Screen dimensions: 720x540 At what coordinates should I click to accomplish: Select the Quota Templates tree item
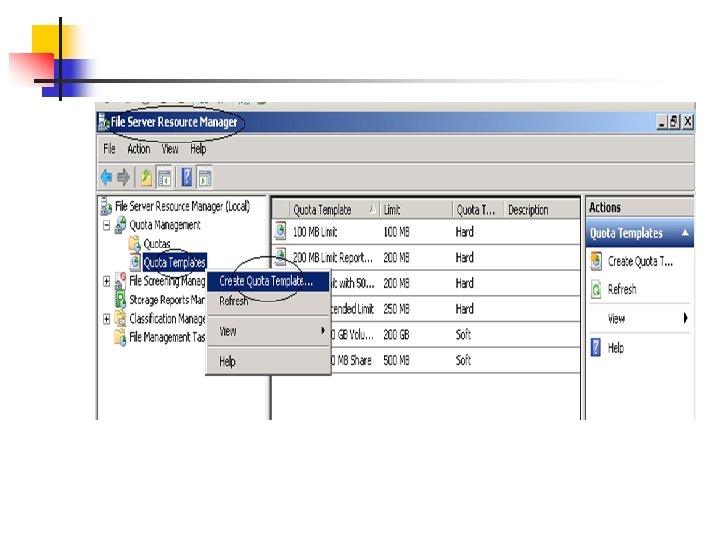click(x=174, y=262)
